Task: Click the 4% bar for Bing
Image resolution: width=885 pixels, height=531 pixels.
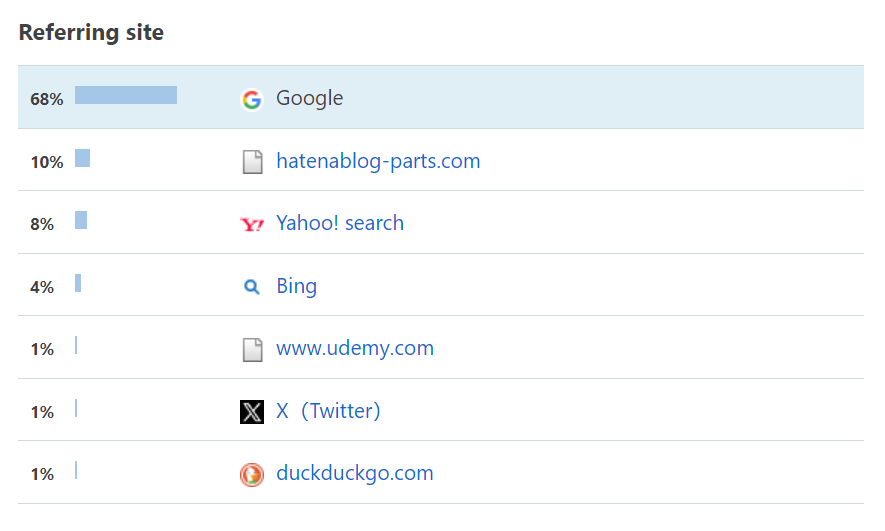Action: [78, 283]
